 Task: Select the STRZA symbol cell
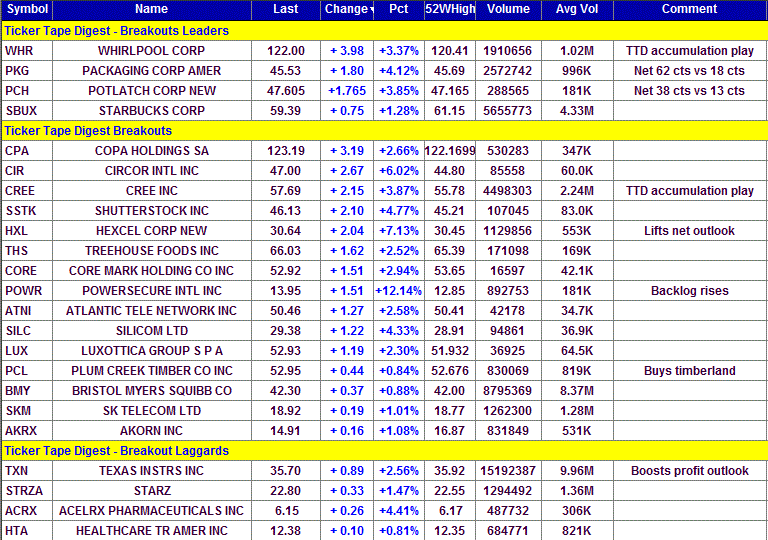click(x=27, y=491)
